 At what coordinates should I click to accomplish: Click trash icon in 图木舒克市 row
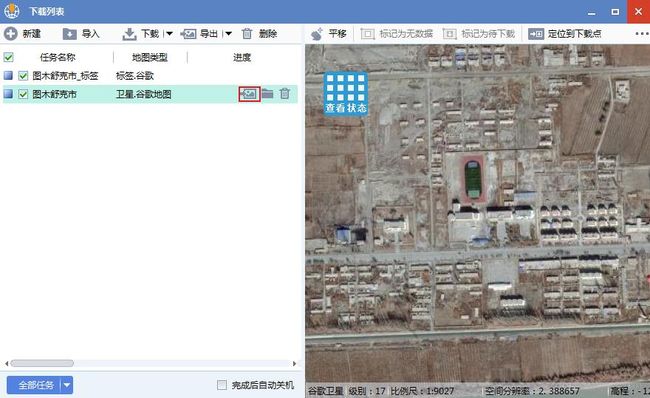(x=285, y=94)
